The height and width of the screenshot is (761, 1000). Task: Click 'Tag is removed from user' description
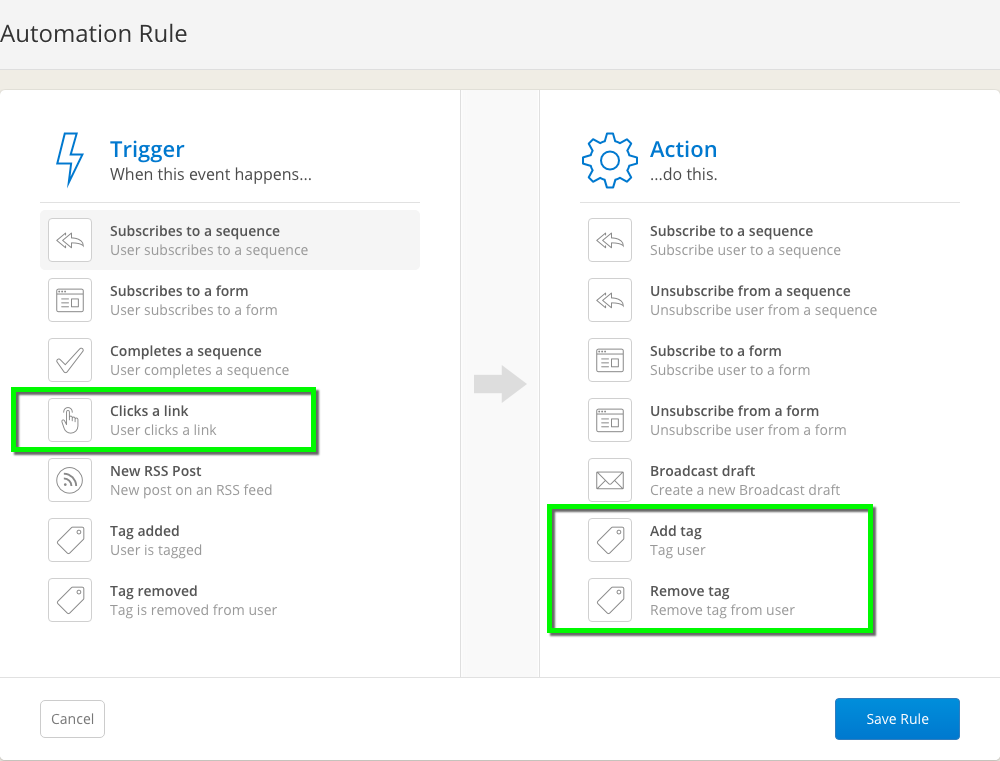[x=193, y=610]
